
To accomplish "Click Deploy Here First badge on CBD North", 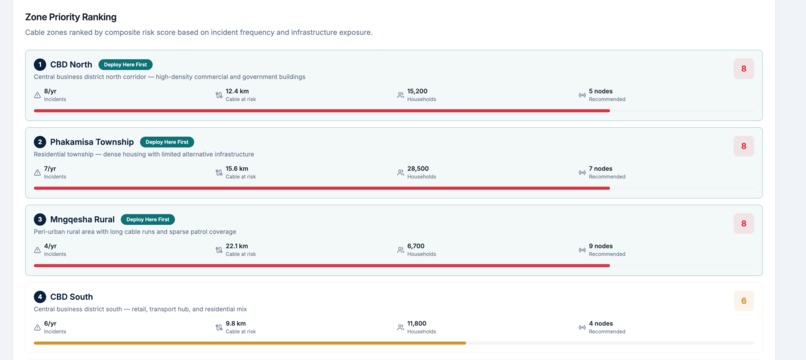I will pos(125,65).
